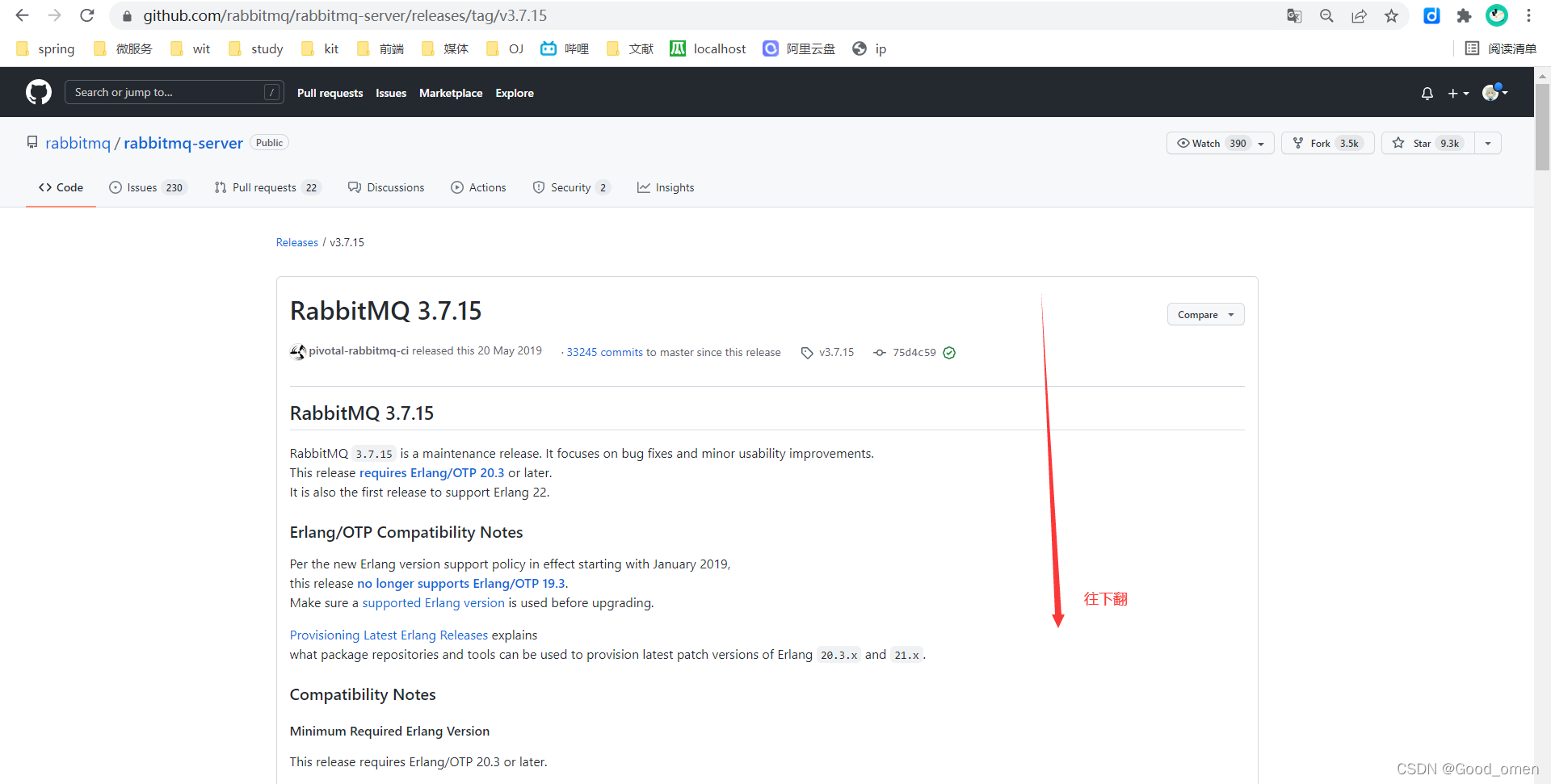Screen dimensions: 1551x784
Task: Open no longer supports Erlang/OTP 19.3 link
Action: point(461,584)
